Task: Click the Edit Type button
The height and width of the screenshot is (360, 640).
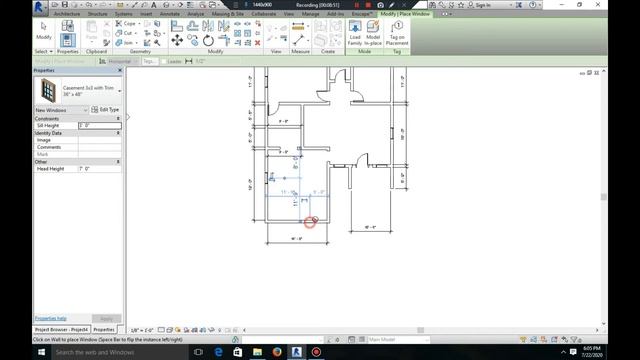Action: tap(105, 109)
